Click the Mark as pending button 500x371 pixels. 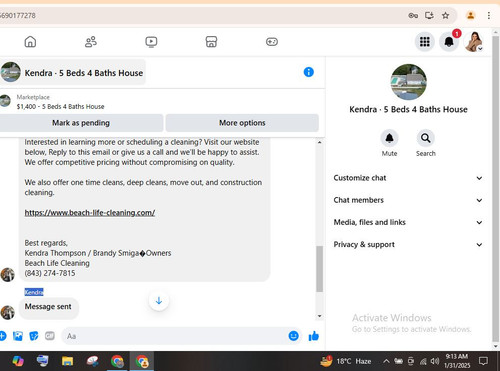81,123
